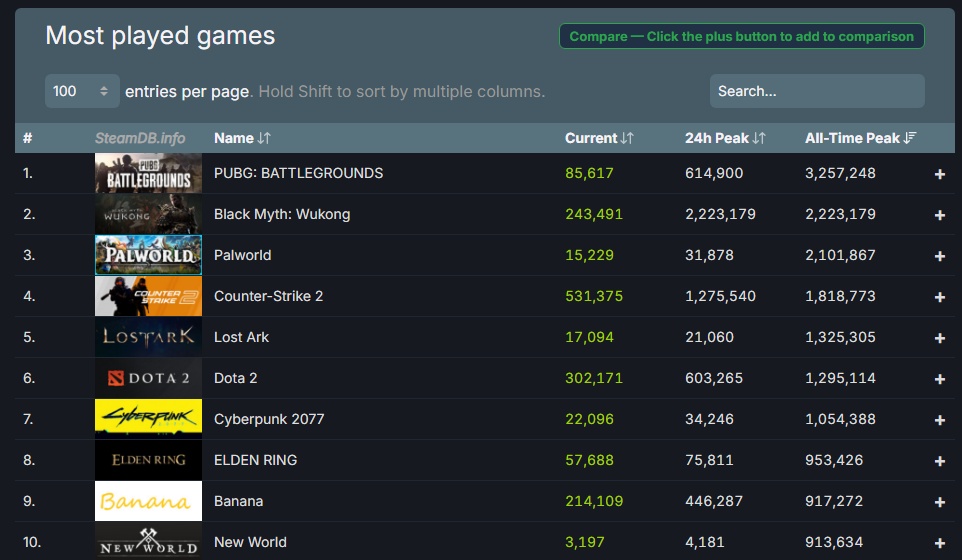Click plus icon in Dota 2 row
This screenshot has width=962, height=560.
pos(939,379)
